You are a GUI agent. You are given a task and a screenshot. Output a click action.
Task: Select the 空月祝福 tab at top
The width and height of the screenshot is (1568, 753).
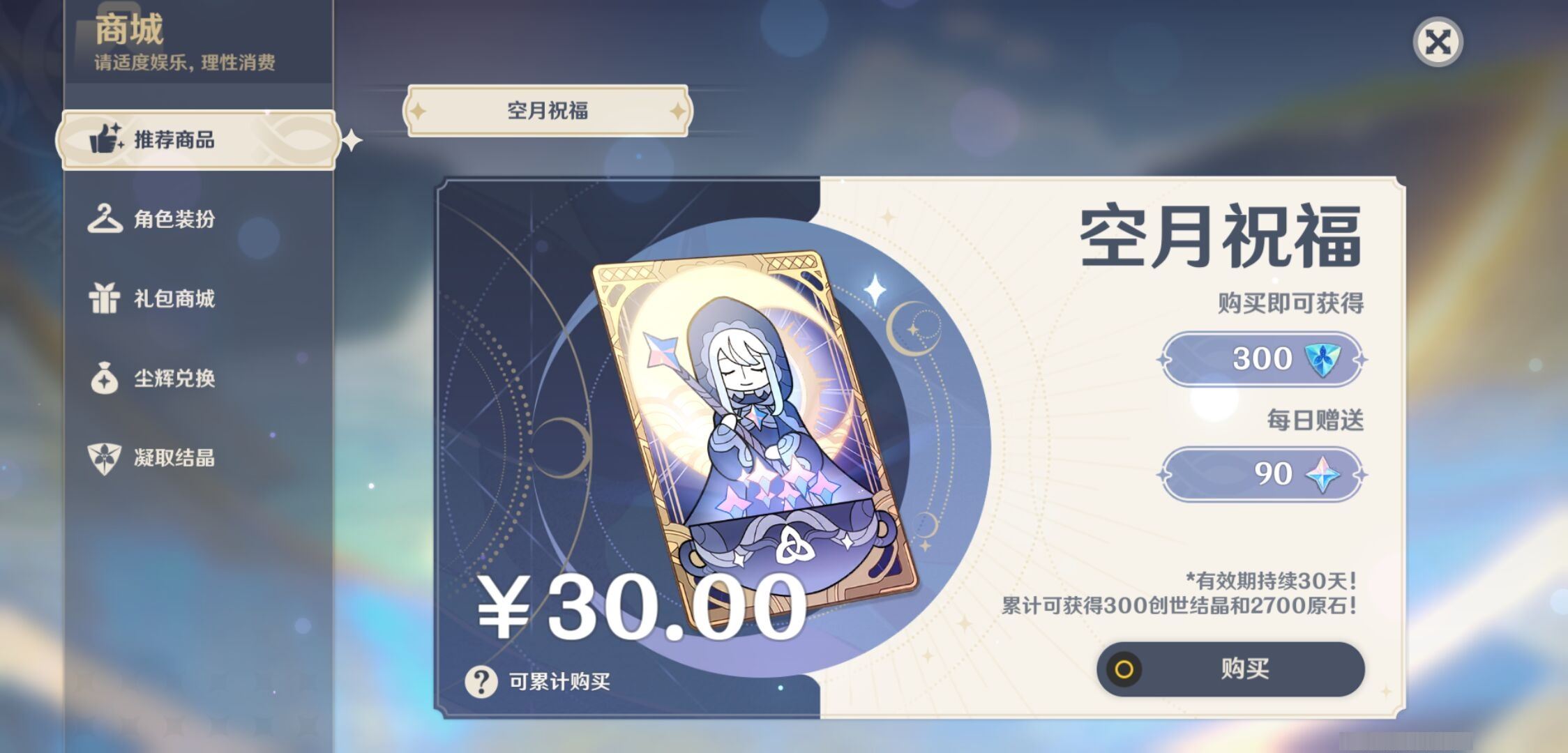point(548,111)
